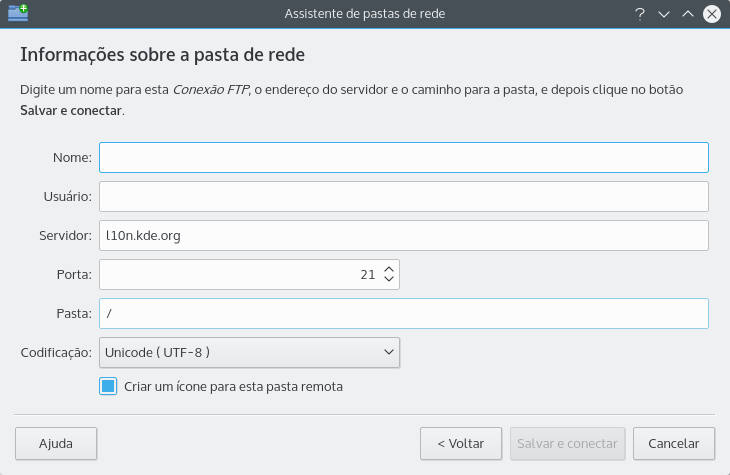Maximize the network folder wizard window

pyautogui.click(x=688, y=14)
